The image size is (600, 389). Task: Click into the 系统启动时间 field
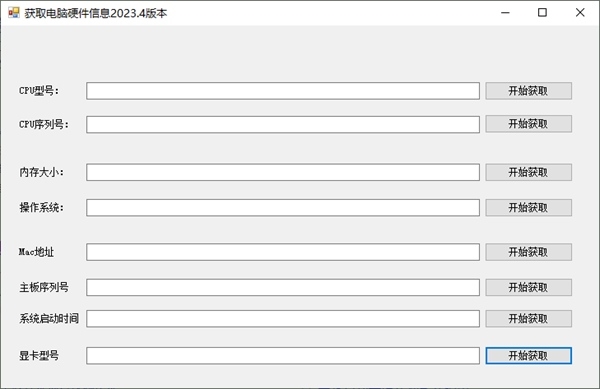click(283, 319)
